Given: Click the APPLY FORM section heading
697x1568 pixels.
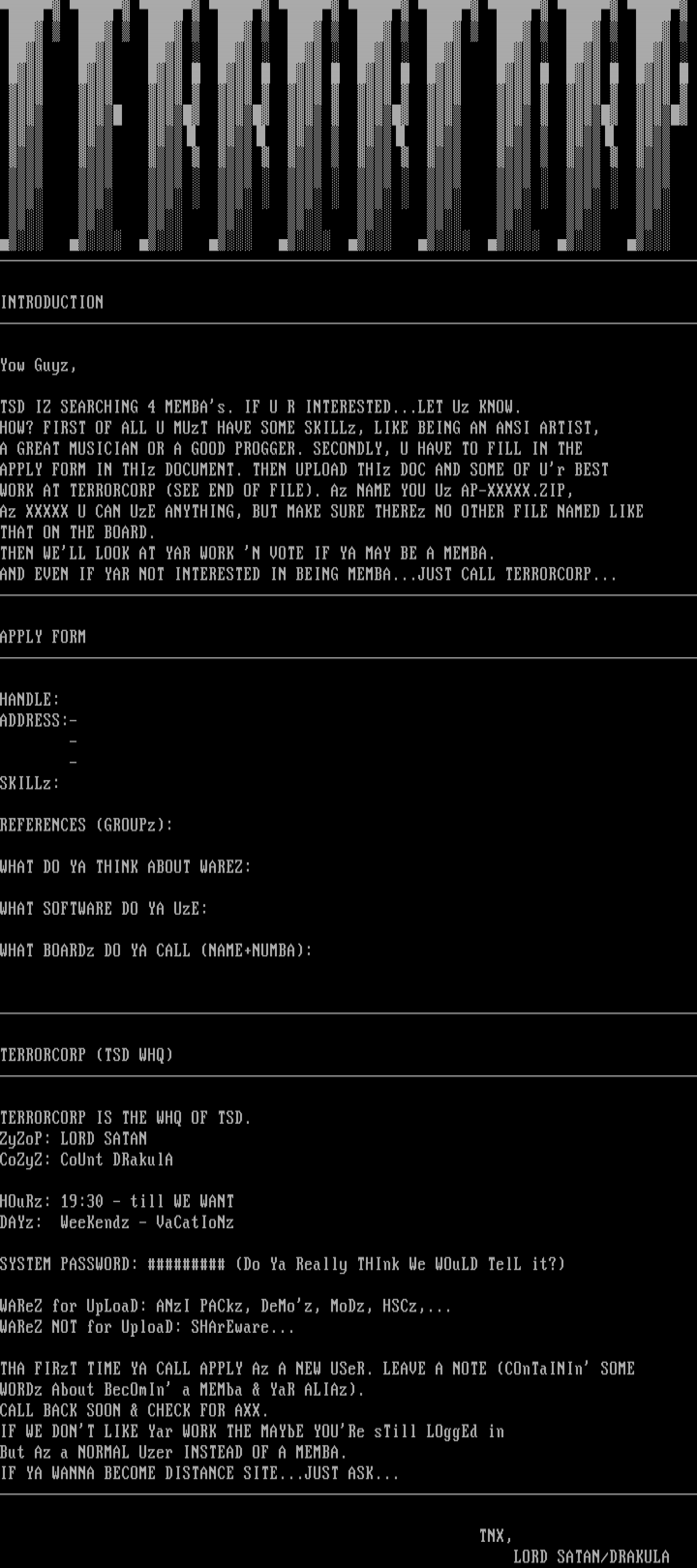Looking at the screenshot, I should click(x=43, y=637).
